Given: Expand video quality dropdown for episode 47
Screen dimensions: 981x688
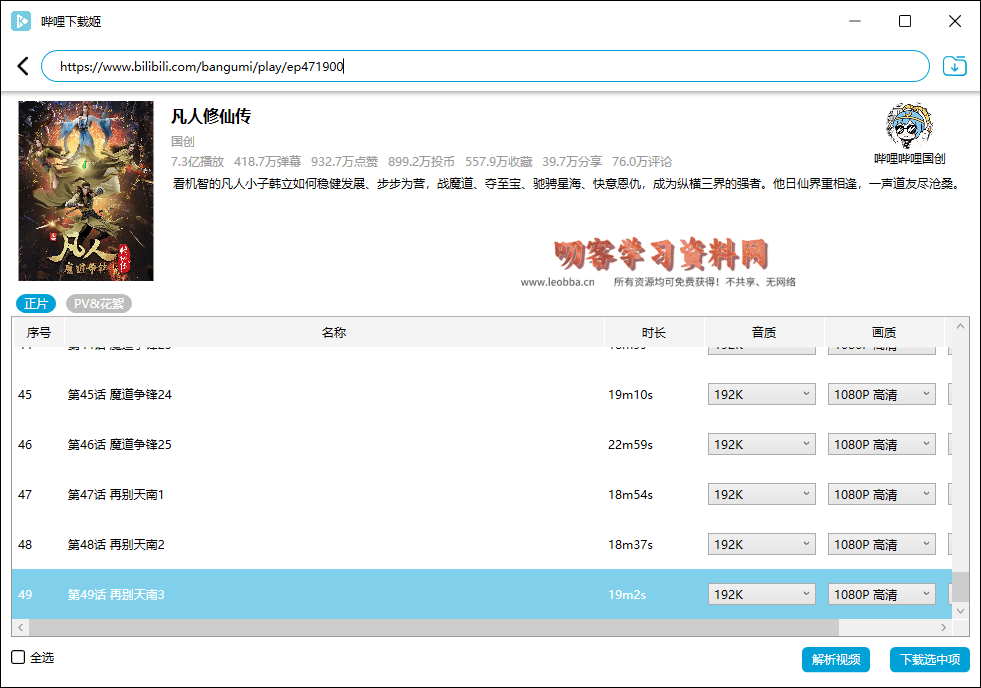Looking at the screenshot, I should [x=881, y=495].
